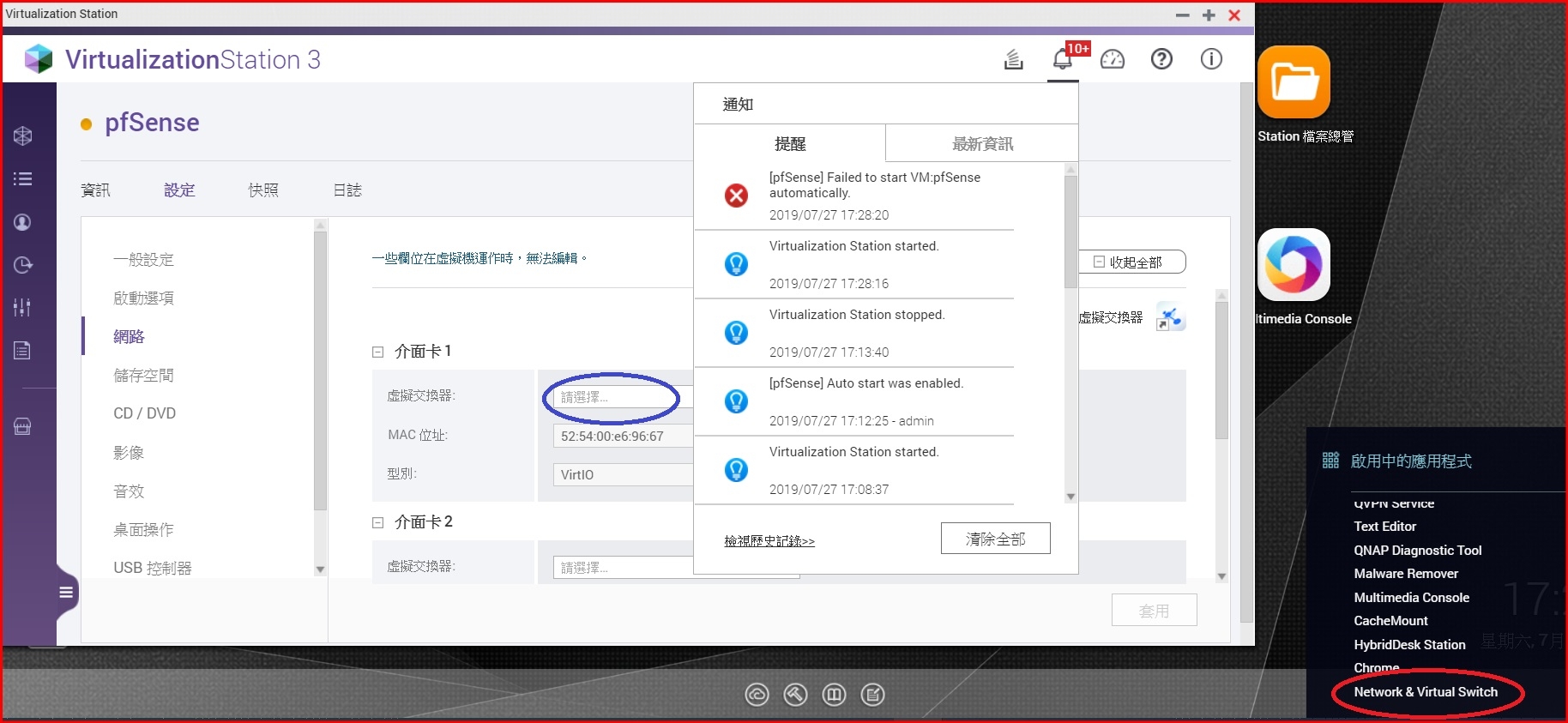Click the 清除全部 button

[995, 539]
